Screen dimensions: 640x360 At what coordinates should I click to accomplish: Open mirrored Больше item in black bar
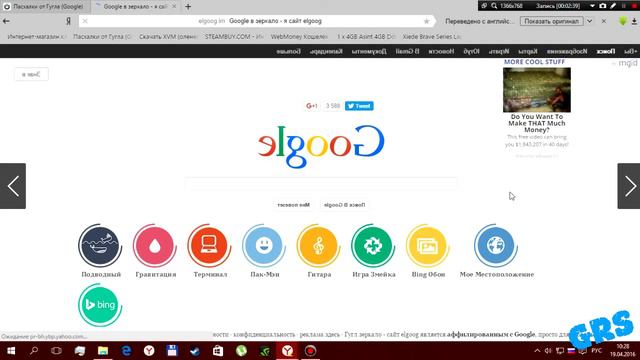click(288, 51)
